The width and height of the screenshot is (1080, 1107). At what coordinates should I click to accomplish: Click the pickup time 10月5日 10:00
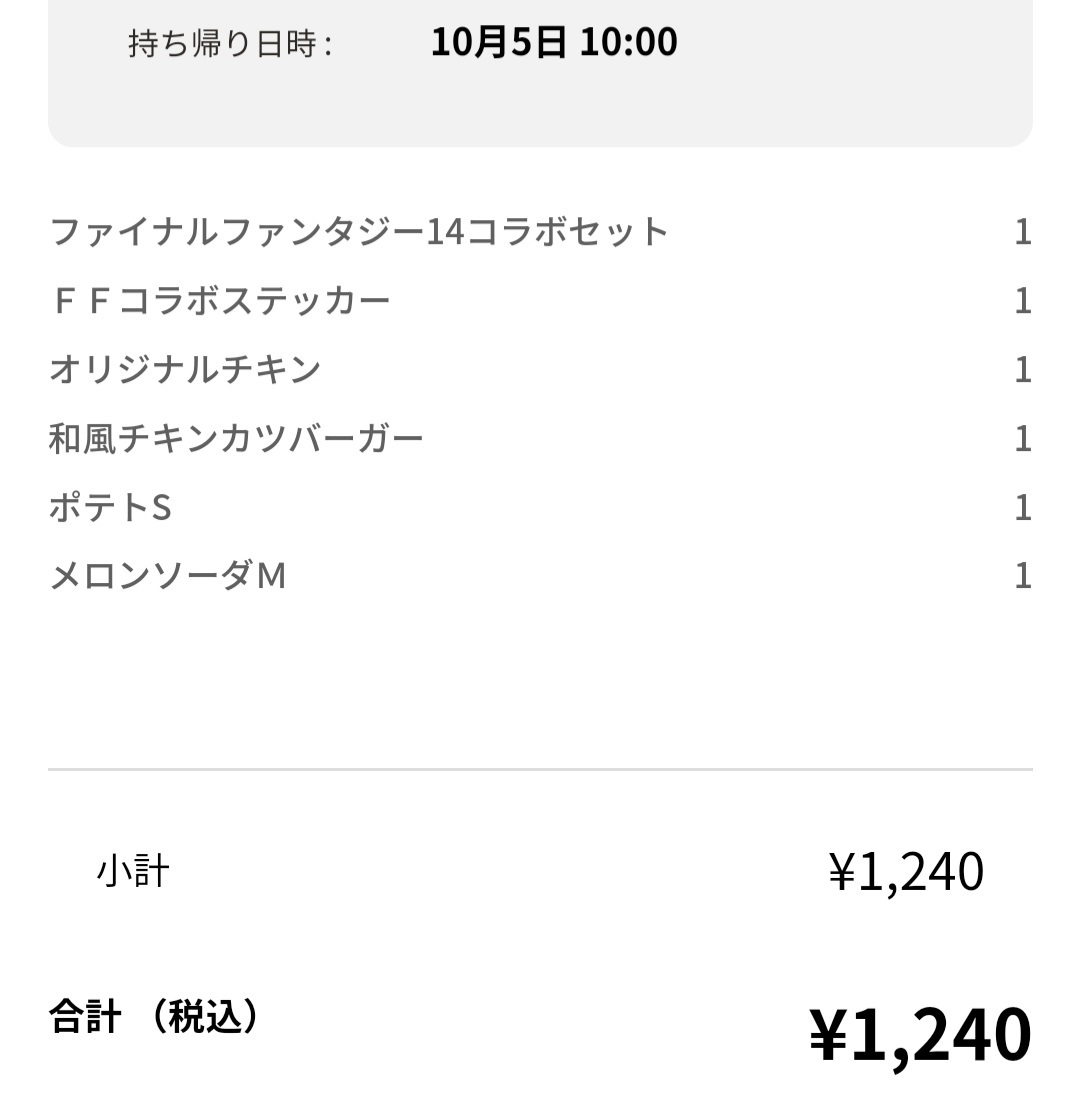(x=554, y=42)
